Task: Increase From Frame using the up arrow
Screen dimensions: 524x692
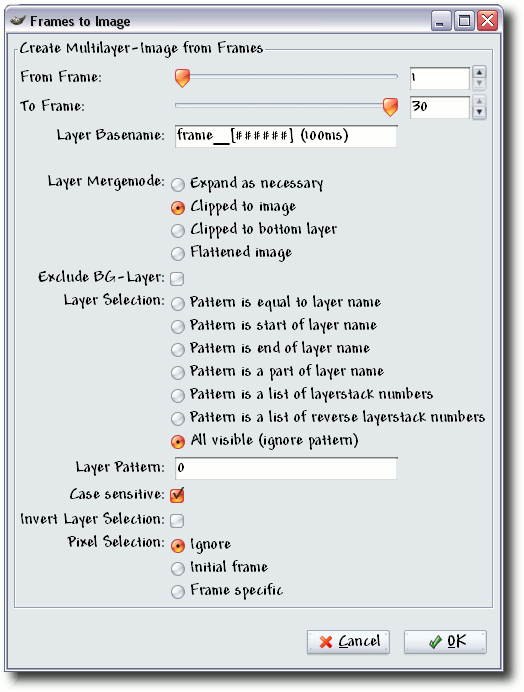Action: click(479, 72)
